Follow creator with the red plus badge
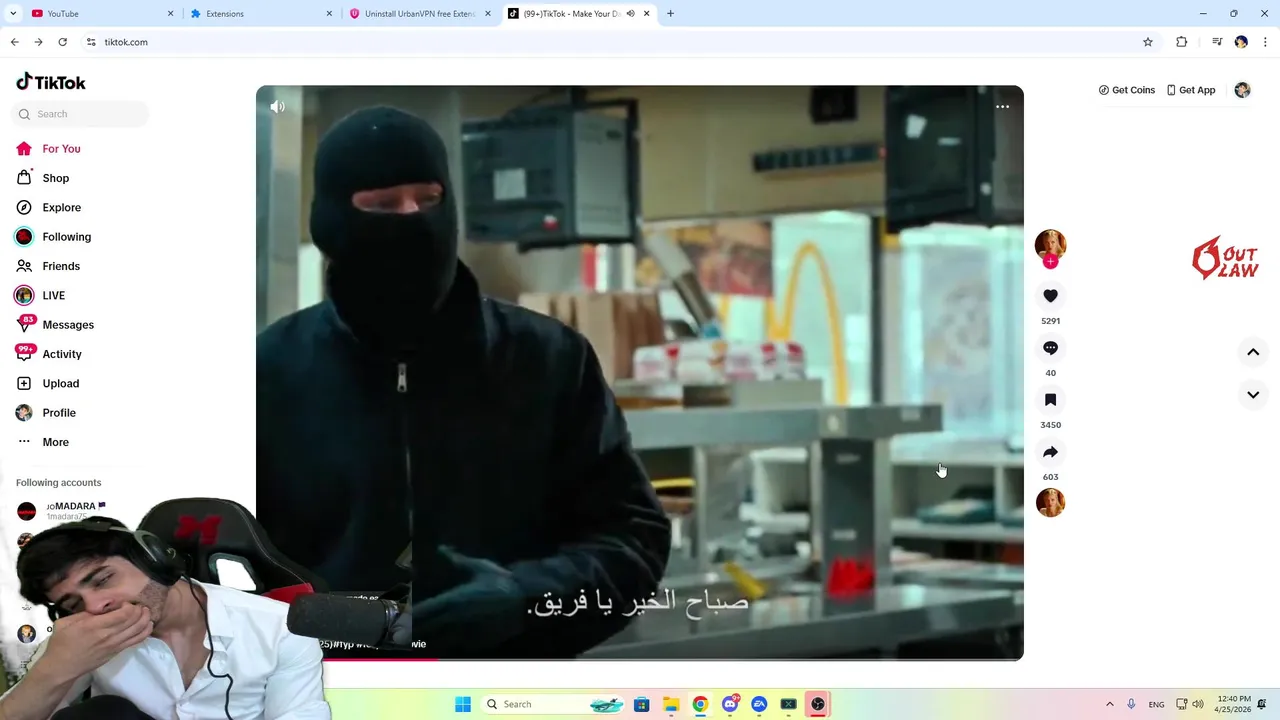 [1050, 262]
